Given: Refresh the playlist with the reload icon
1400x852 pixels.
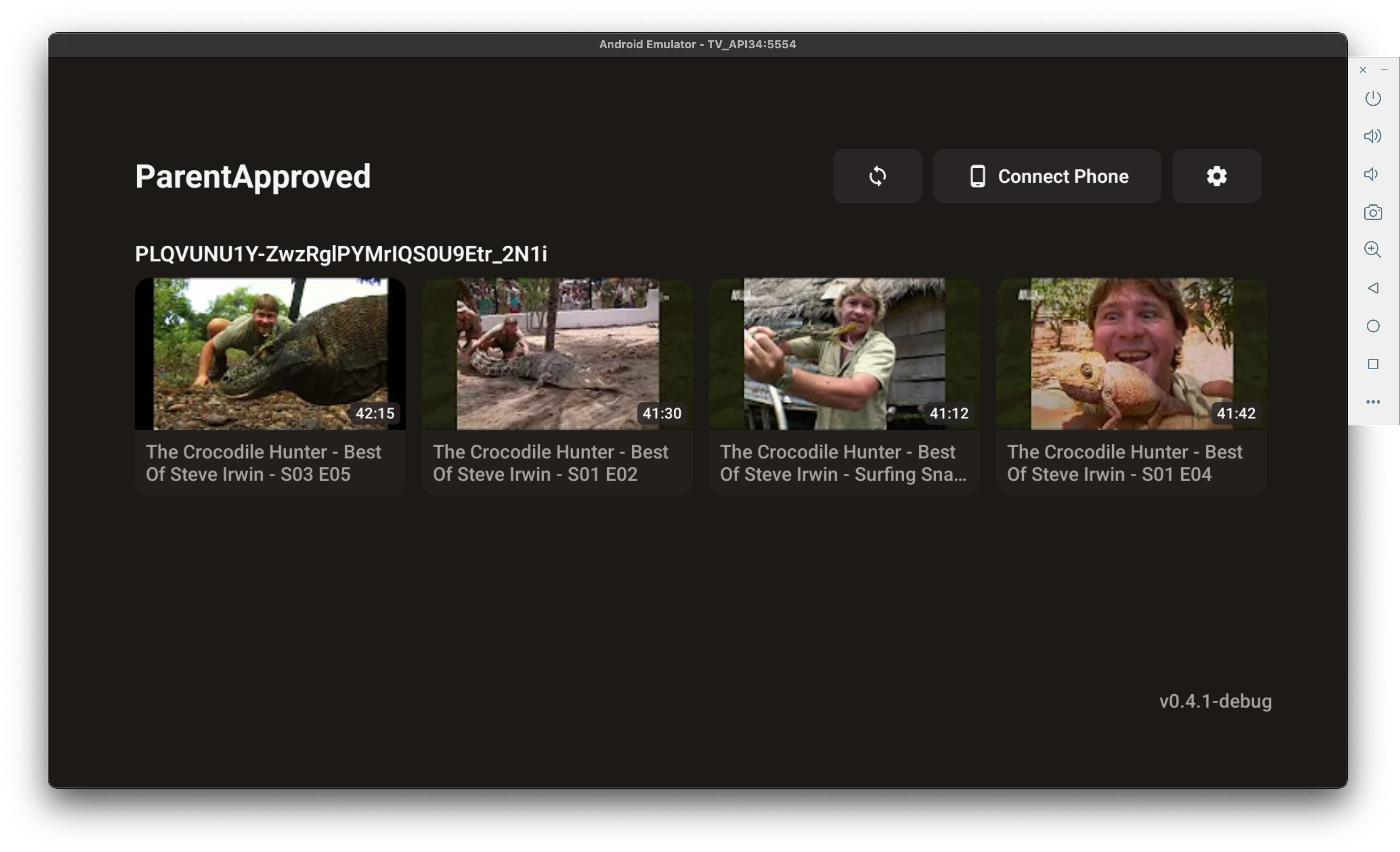Looking at the screenshot, I should pos(877,176).
